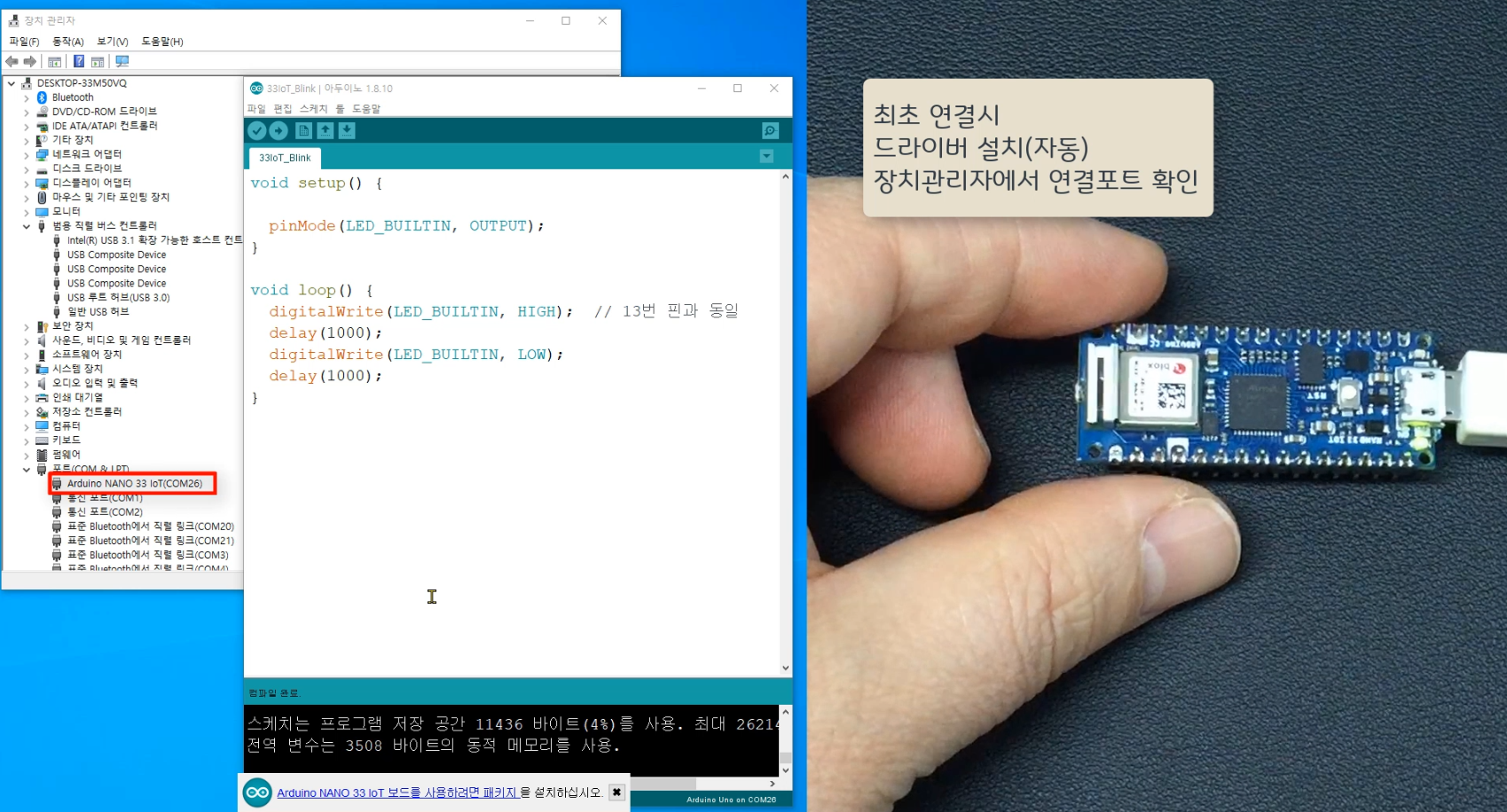Open 도움말 menu in Arduino IDE
Image resolution: width=1507 pixels, height=812 pixels.
(x=366, y=108)
